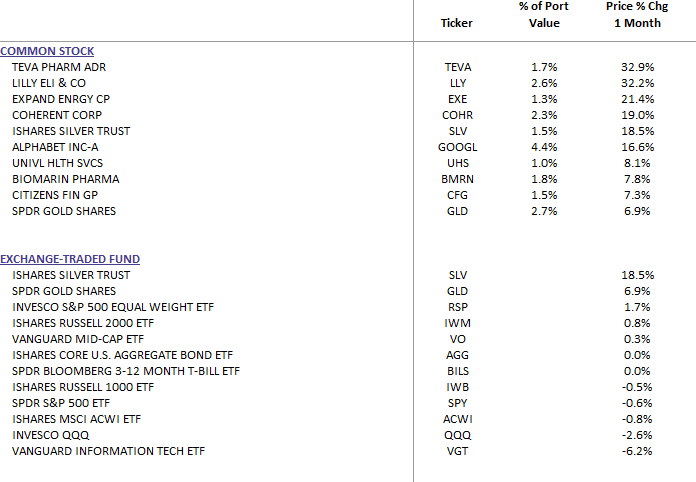
Task: Click the CFG ticker cell
Action: [x=457, y=195]
